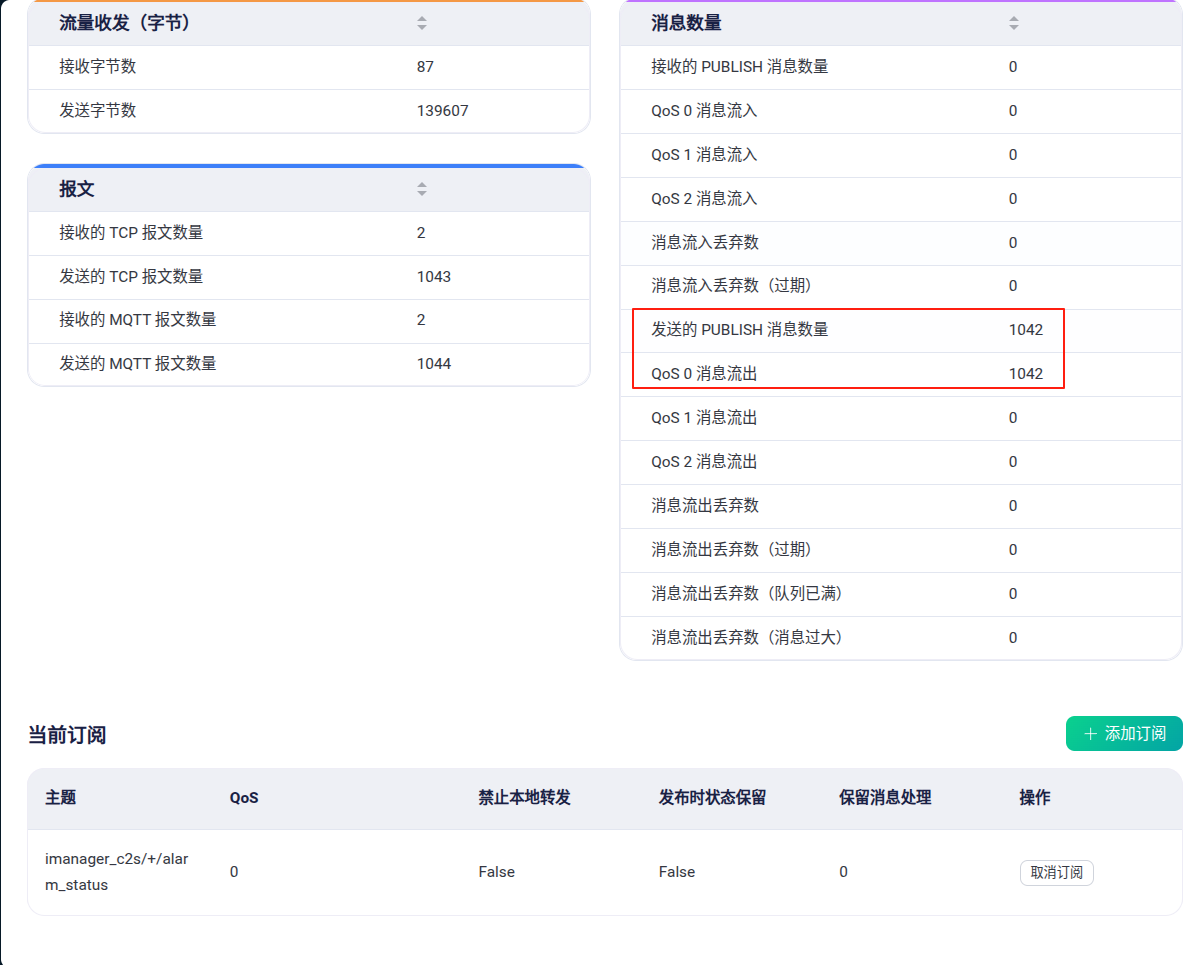
Task: Click the QoS column header in subscriptions
Action: [x=244, y=797]
